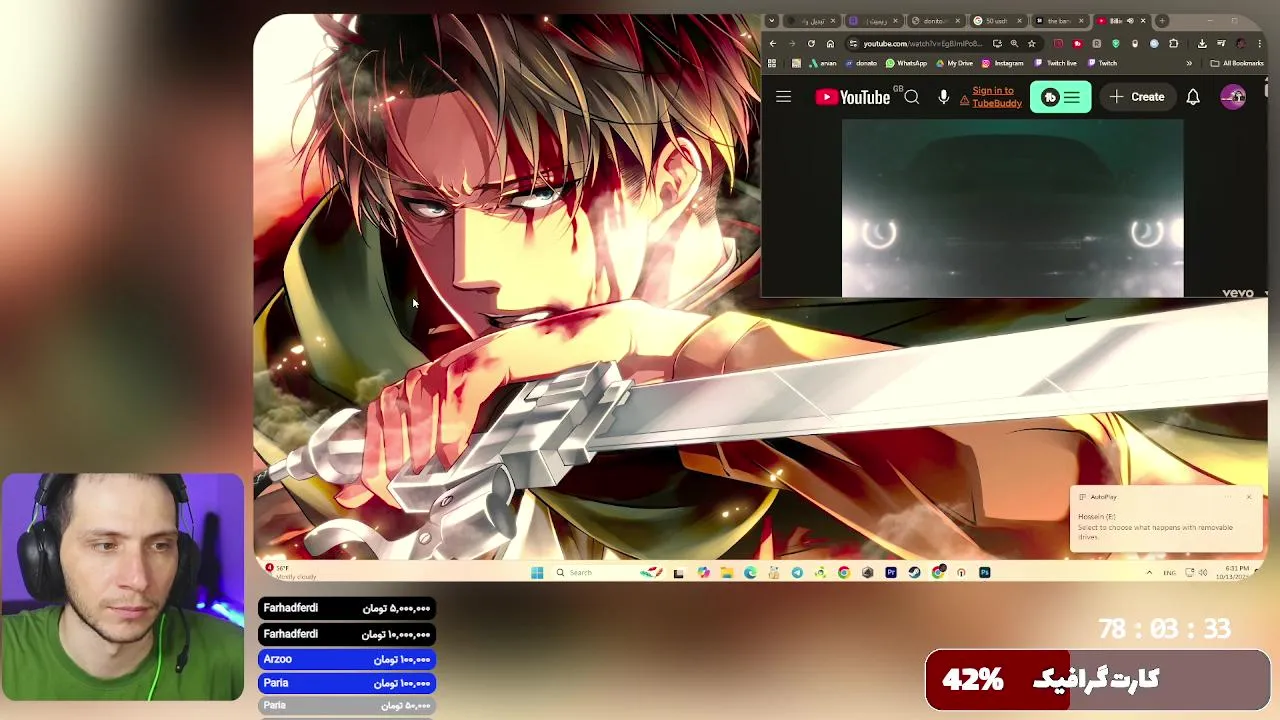The width and height of the screenshot is (1280, 720).
Task: Click the loading YouTube video player
Action: click(x=1012, y=208)
